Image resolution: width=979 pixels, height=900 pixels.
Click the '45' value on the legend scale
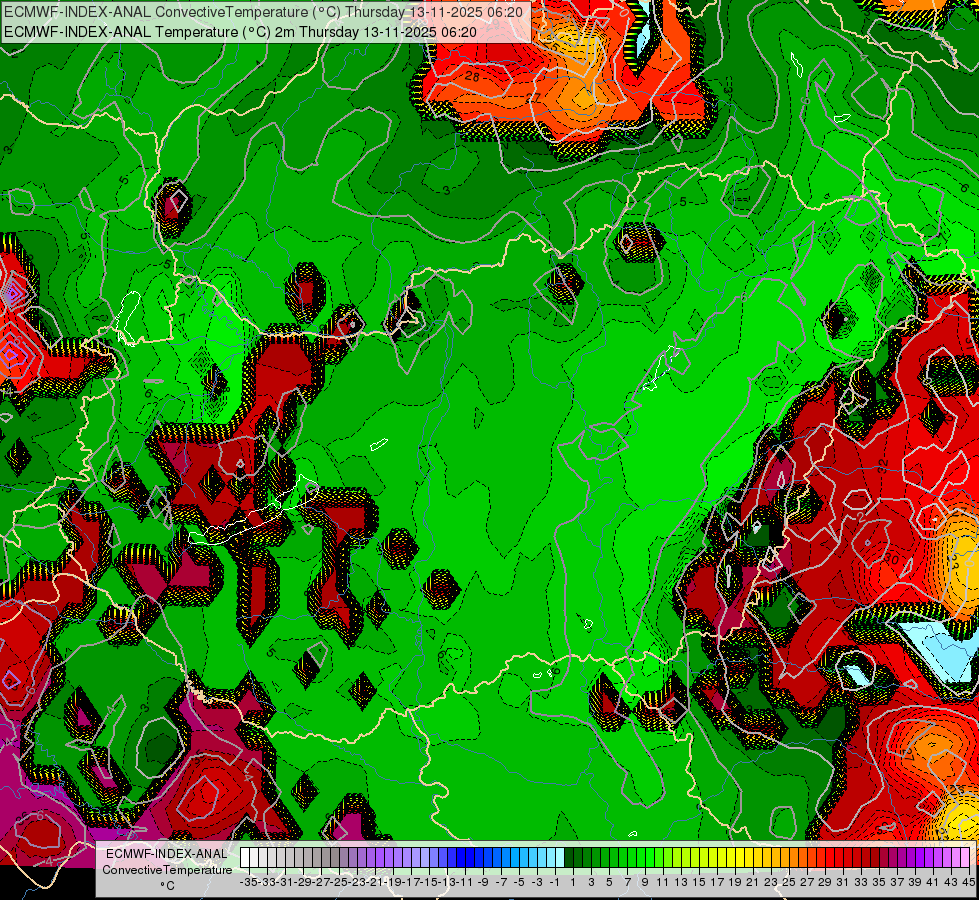[968, 883]
